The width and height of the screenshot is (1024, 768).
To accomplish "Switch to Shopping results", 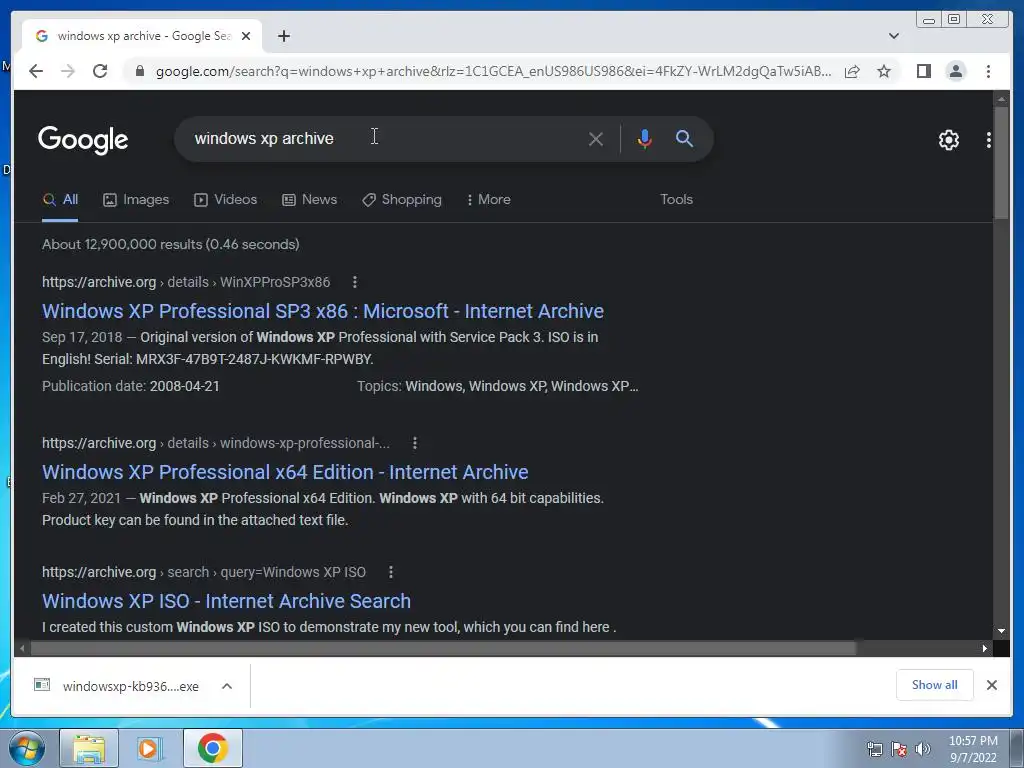I will point(402,200).
